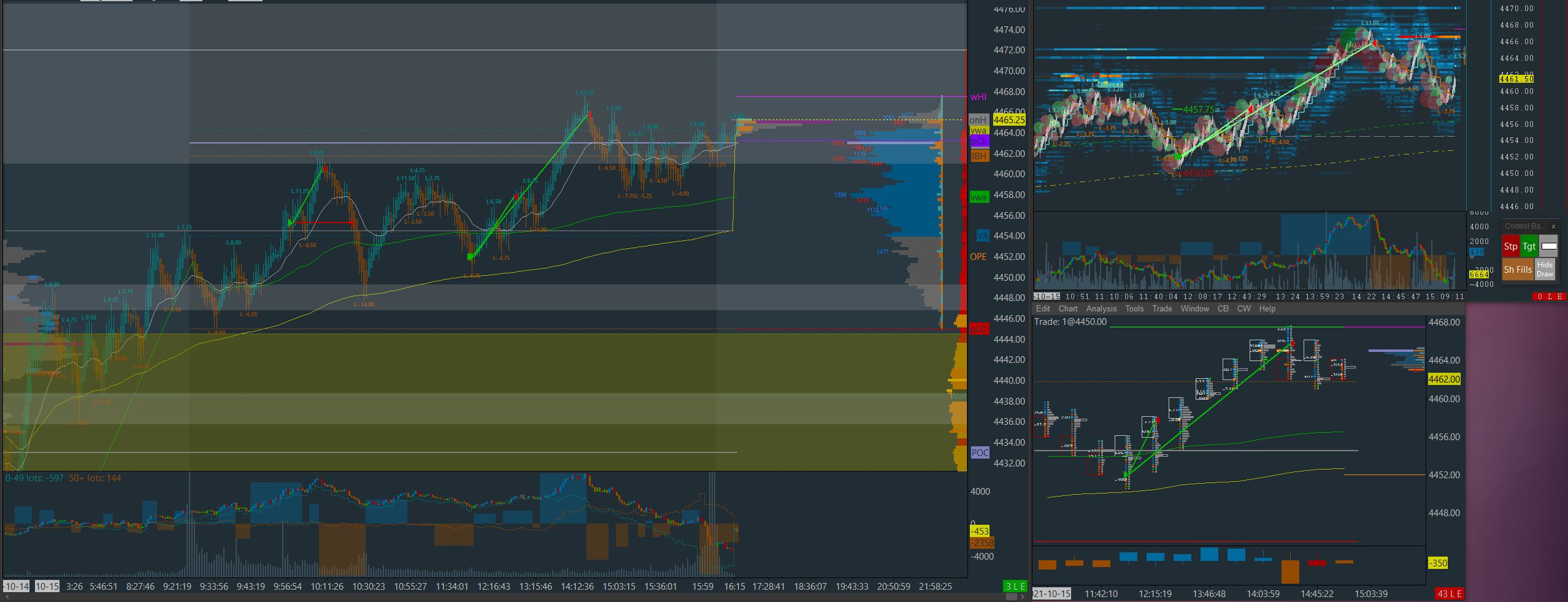This screenshot has height=602, width=1568.
Task: Click the onH level label
Action: click(978, 120)
